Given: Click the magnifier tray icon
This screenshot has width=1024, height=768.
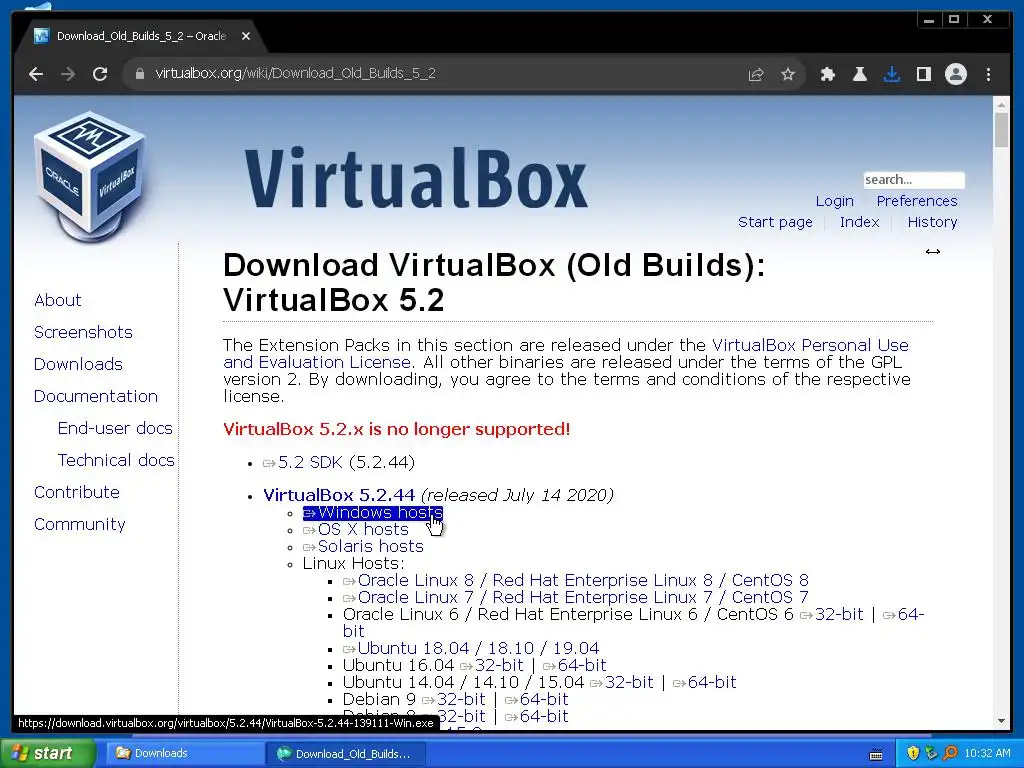Looking at the screenshot, I should pyautogui.click(x=950, y=753).
